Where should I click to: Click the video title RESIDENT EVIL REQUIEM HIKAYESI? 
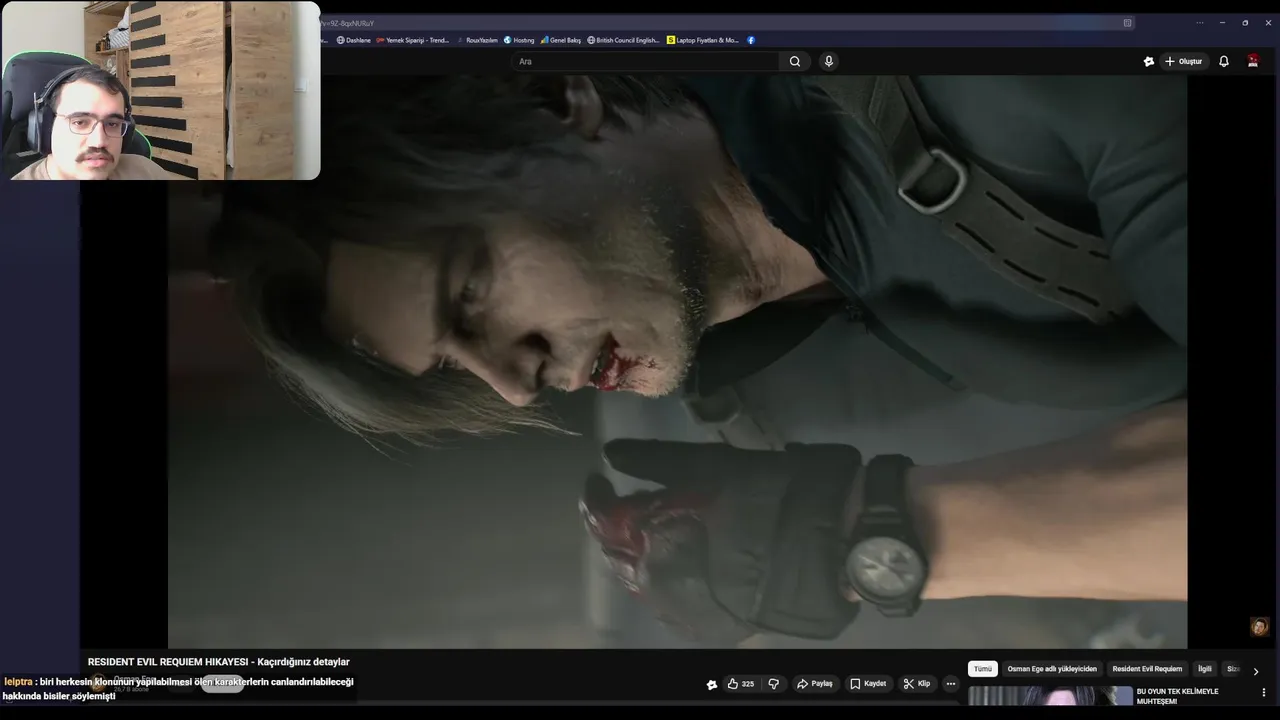click(x=218, y=662)
